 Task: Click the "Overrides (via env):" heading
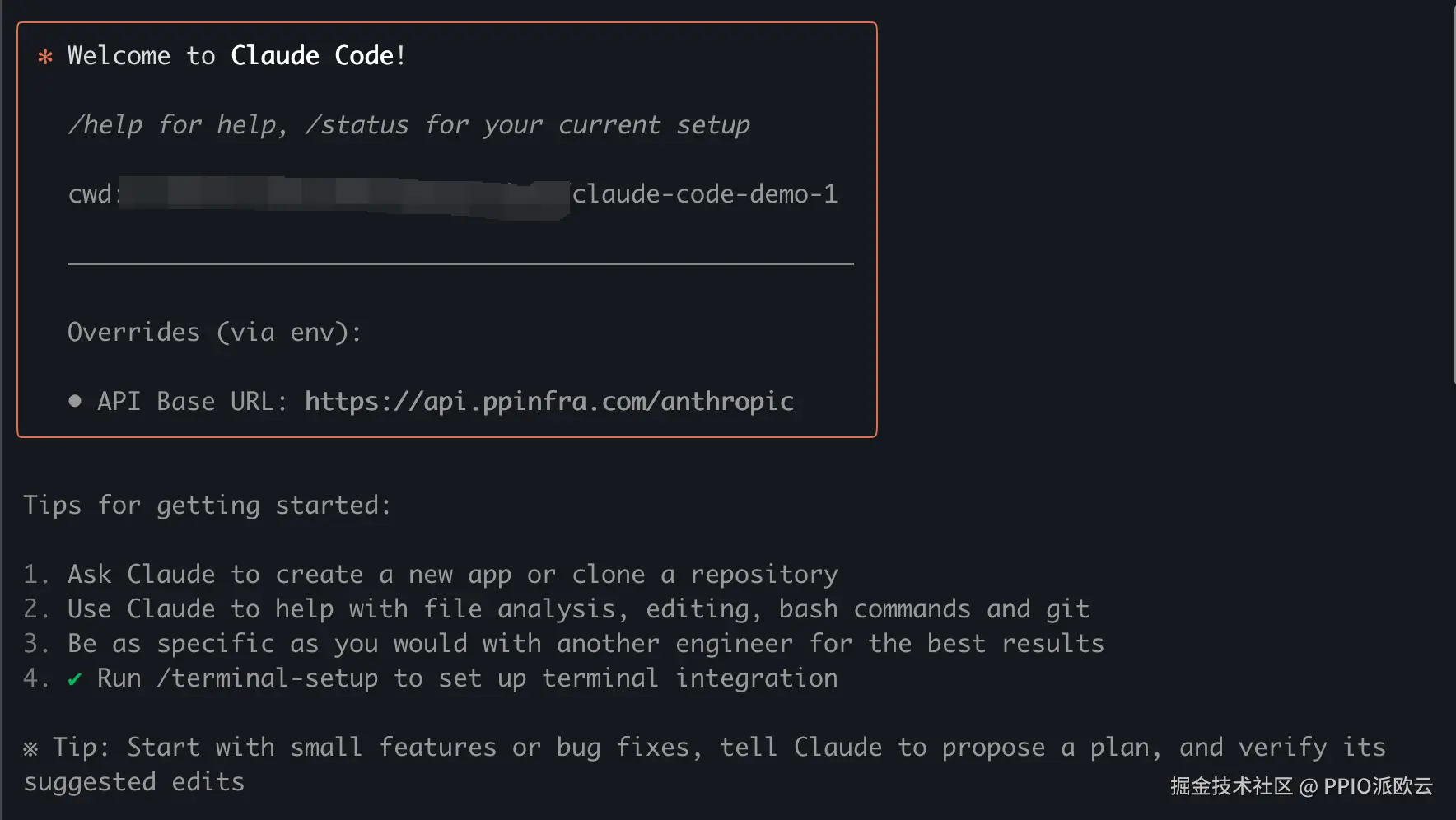pyautogui.click(x=214, y=333)
